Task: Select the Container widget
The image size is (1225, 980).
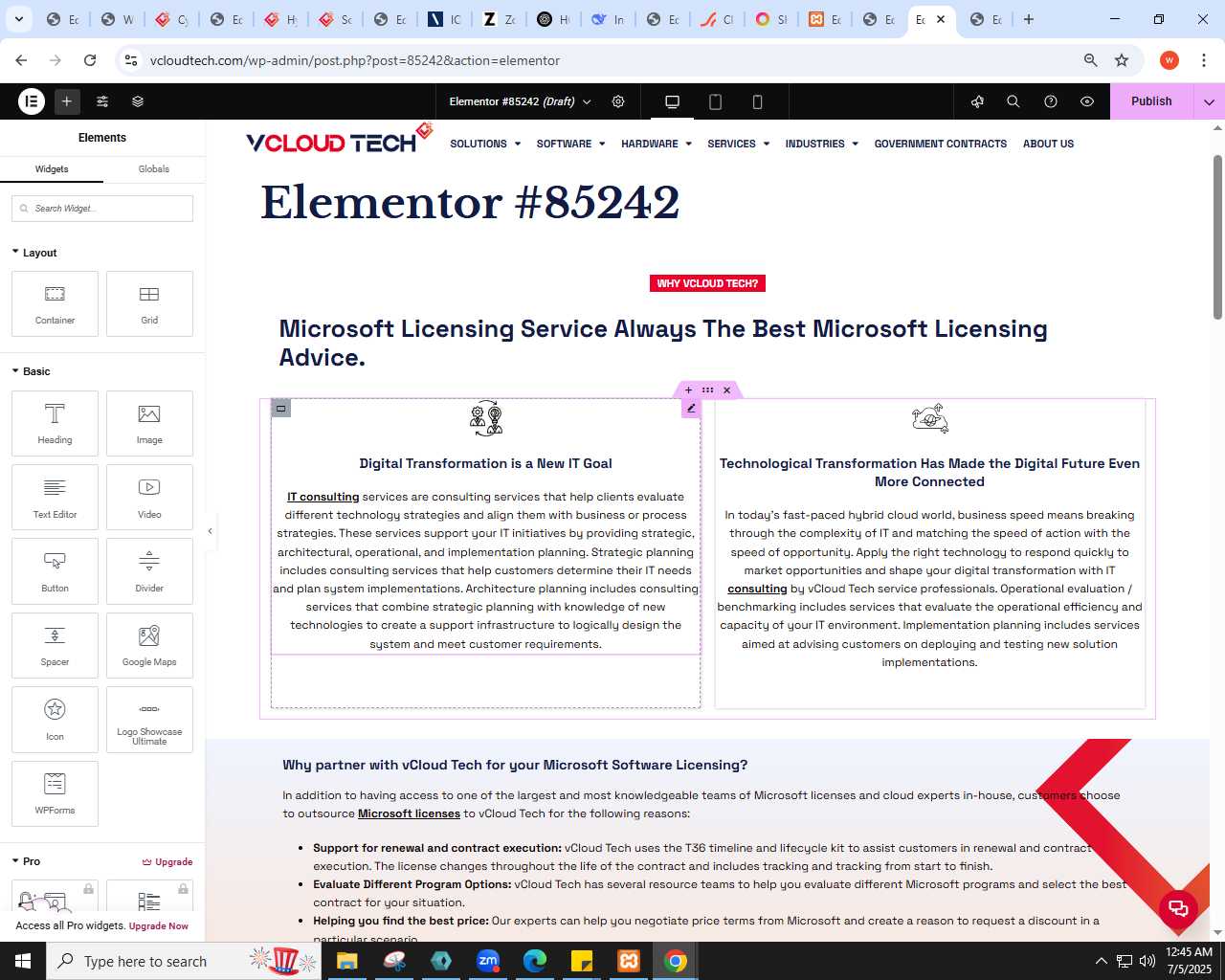Action: tap(55, 304)
